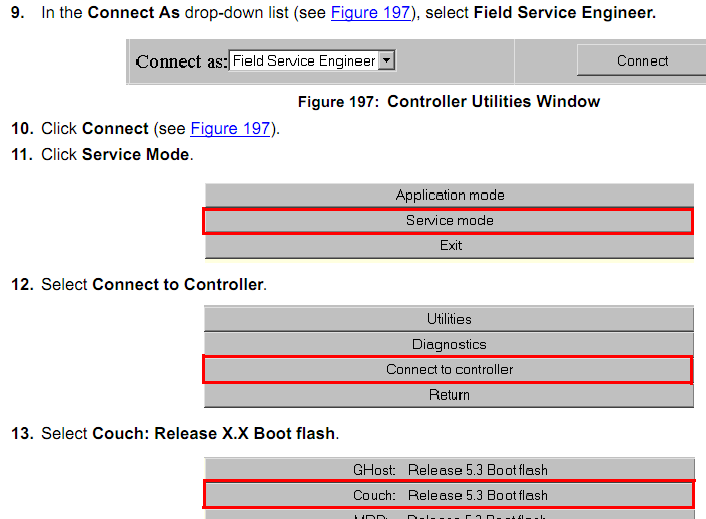Image resolution: width=706 pixels, height=519 pixels.
Task: Select the Diagnostics entry
Action: pos(449,344)
